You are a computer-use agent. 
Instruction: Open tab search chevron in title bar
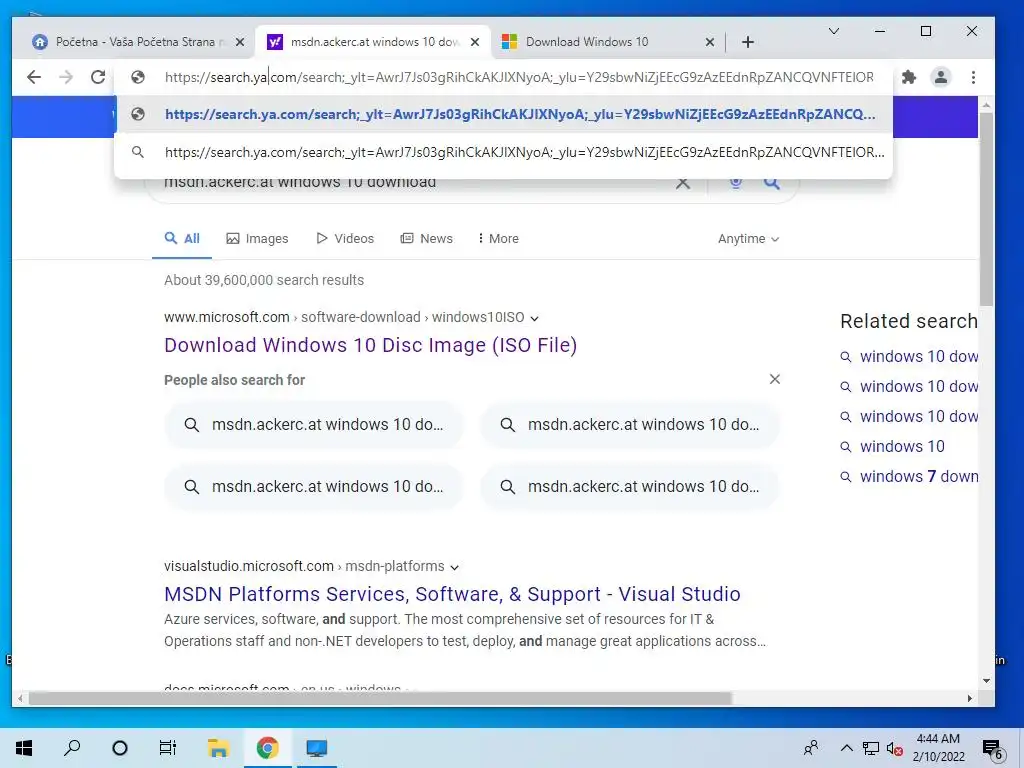click(834, 31)
